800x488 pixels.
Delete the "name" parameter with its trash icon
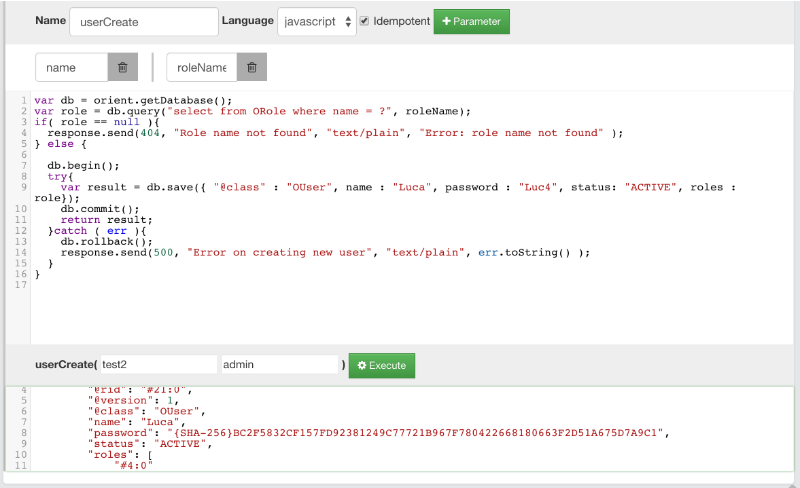click(x=122, y=67)
